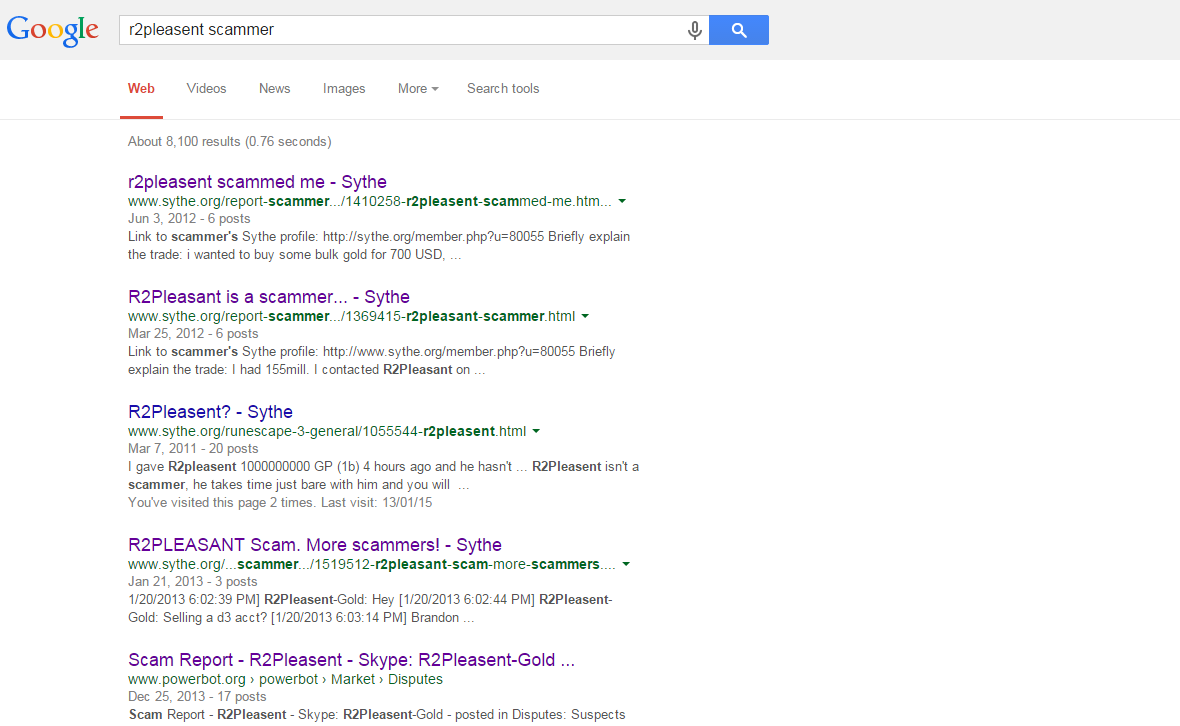1180x726 pixels.
Task: Click 'Jan 21, 2013 - 3 posts' text
Action: point(193,582)
